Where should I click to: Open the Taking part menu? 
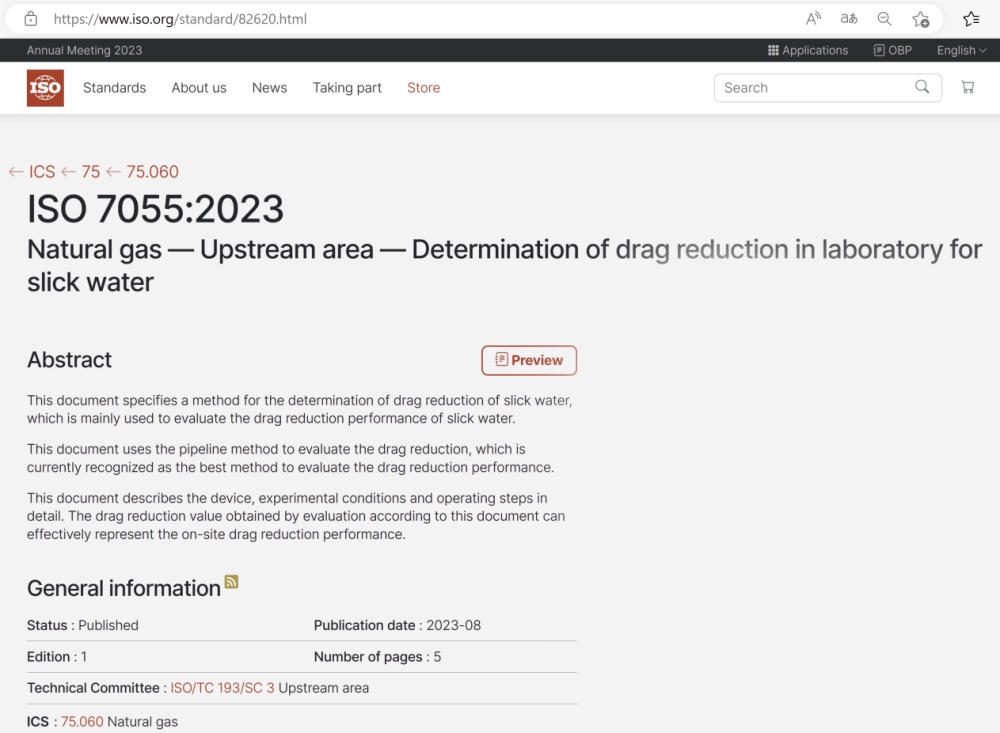[347, 88]
